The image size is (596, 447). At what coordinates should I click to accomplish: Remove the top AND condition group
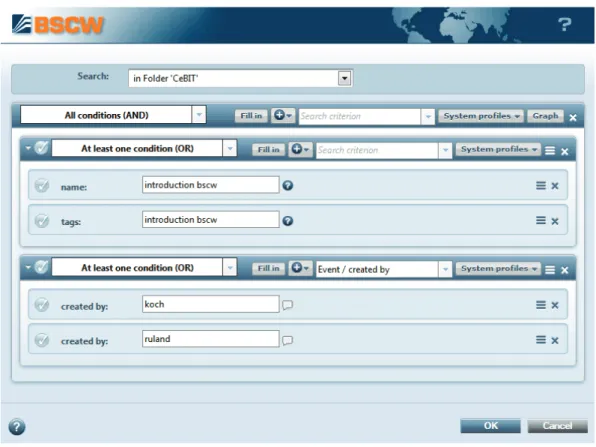click(573, 117)
